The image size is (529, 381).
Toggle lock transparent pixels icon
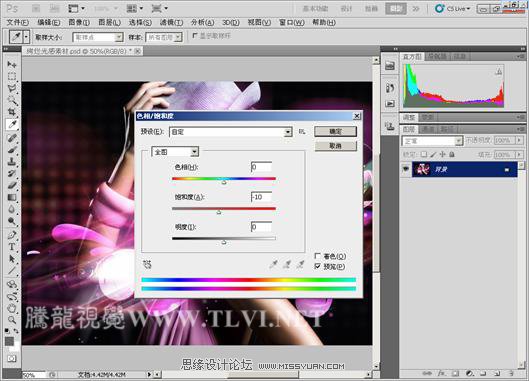click(x=424, y=154)
